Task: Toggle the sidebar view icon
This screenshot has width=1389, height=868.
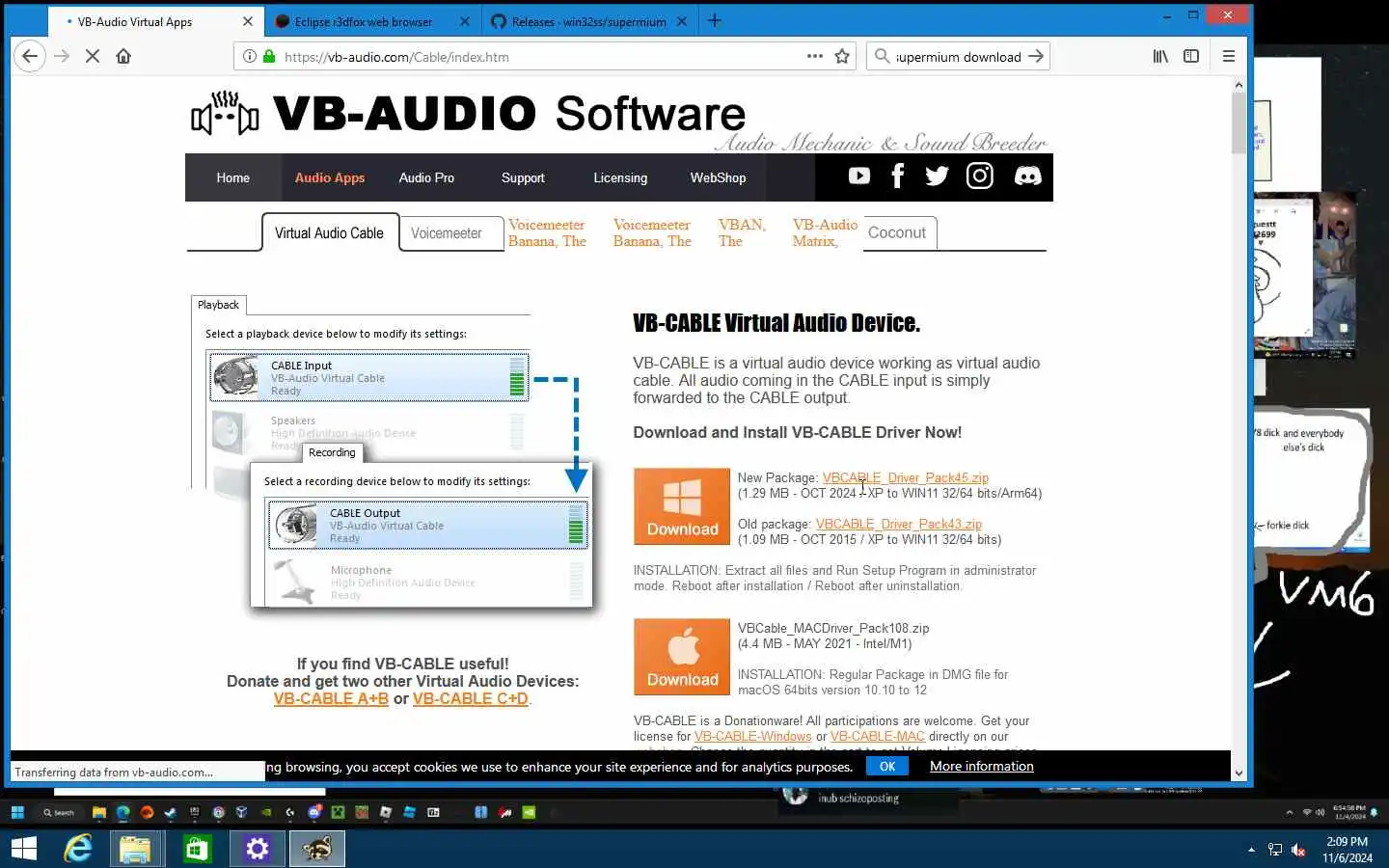Action: tap(1191, 56)
